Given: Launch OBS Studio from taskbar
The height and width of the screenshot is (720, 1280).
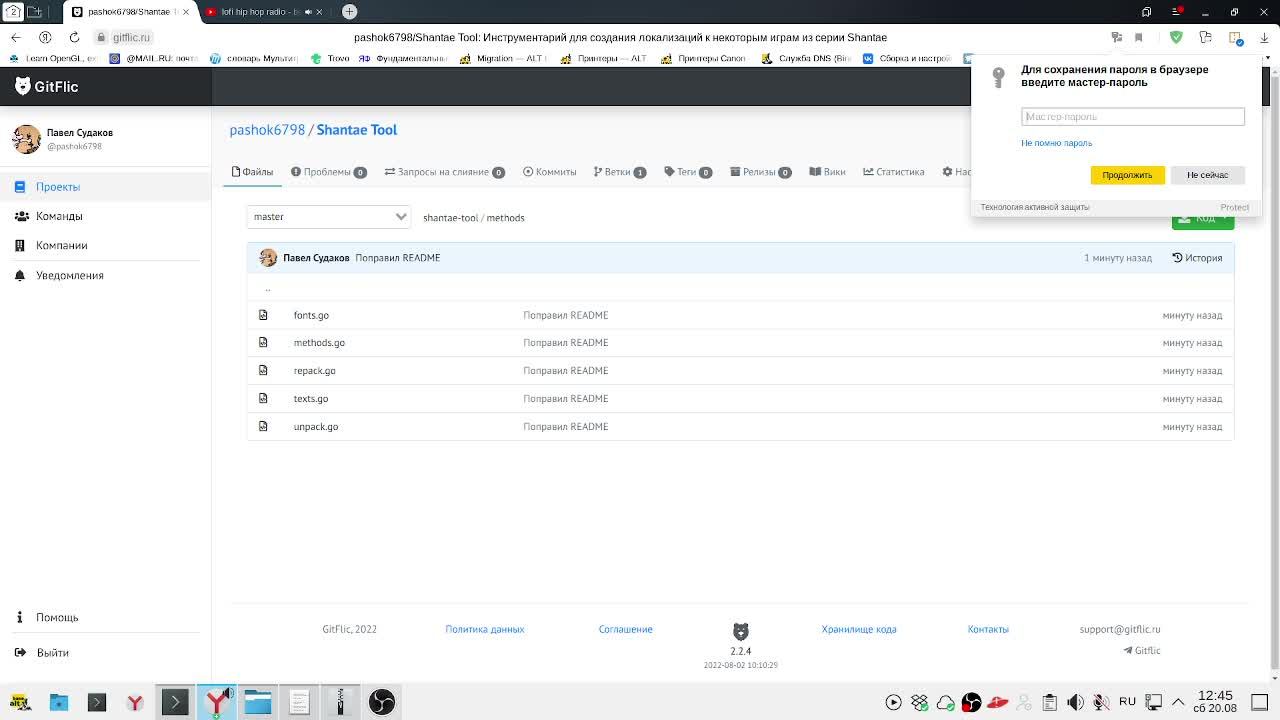Looking at the screenshot, I should tap(381, 702).
